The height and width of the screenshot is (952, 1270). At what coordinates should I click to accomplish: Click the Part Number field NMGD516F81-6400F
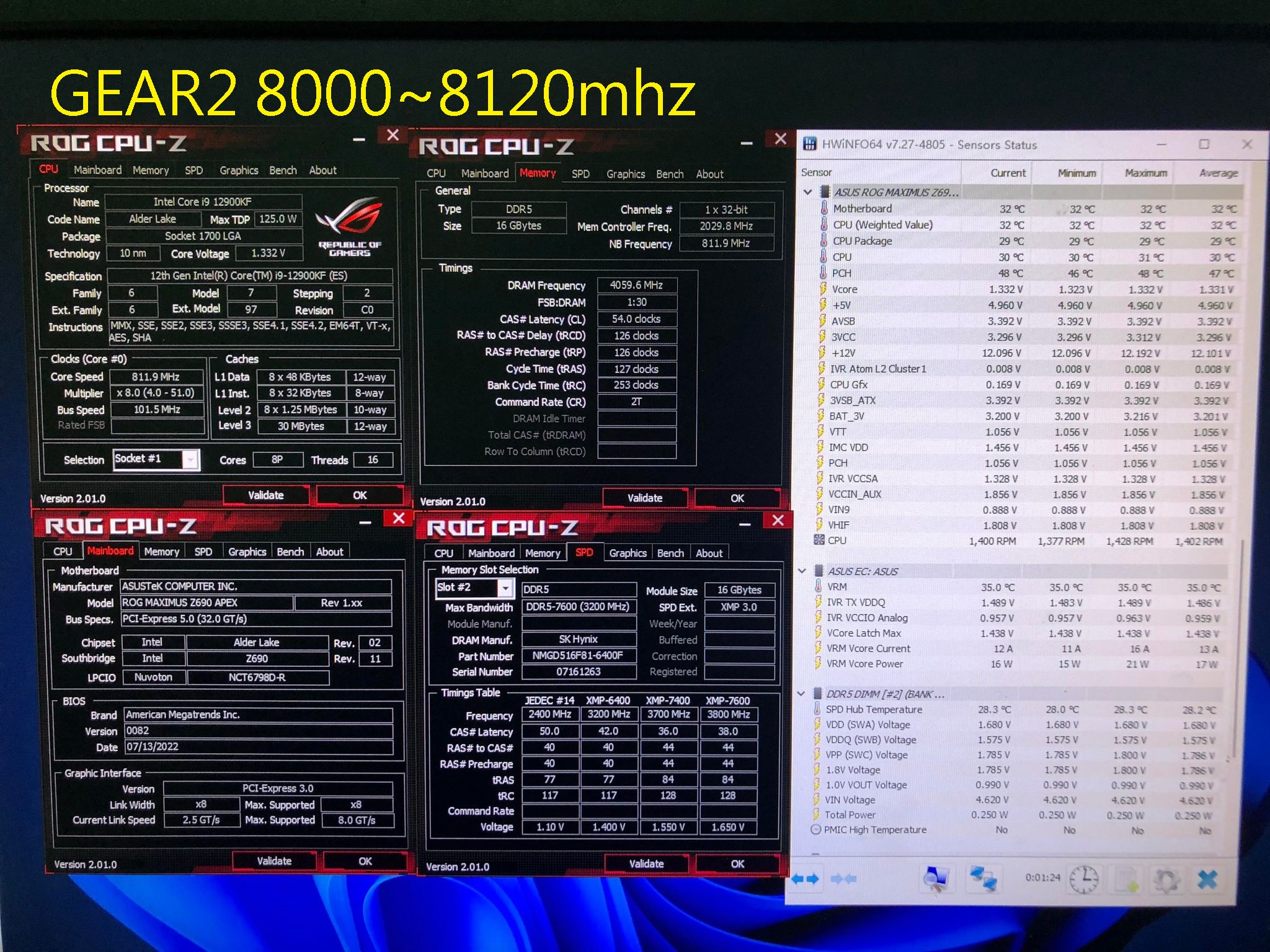coord(579,655)
